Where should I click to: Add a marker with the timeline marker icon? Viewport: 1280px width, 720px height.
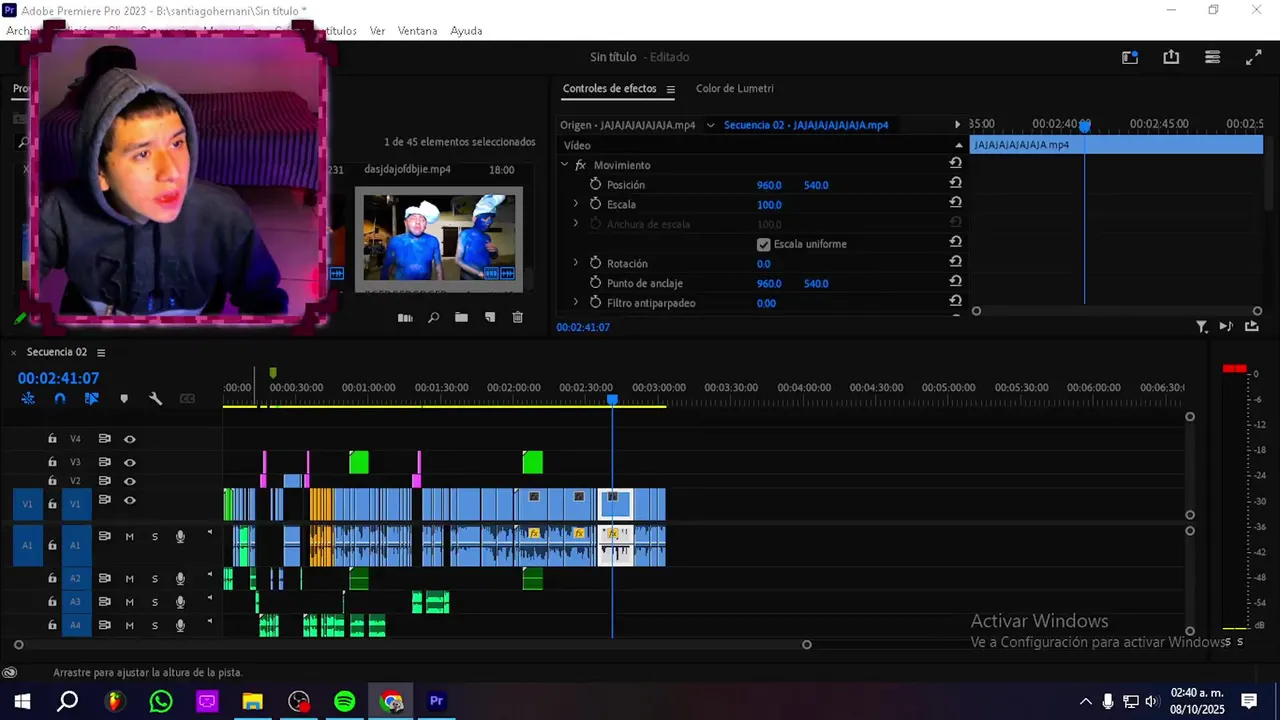(x=124, y=398)
